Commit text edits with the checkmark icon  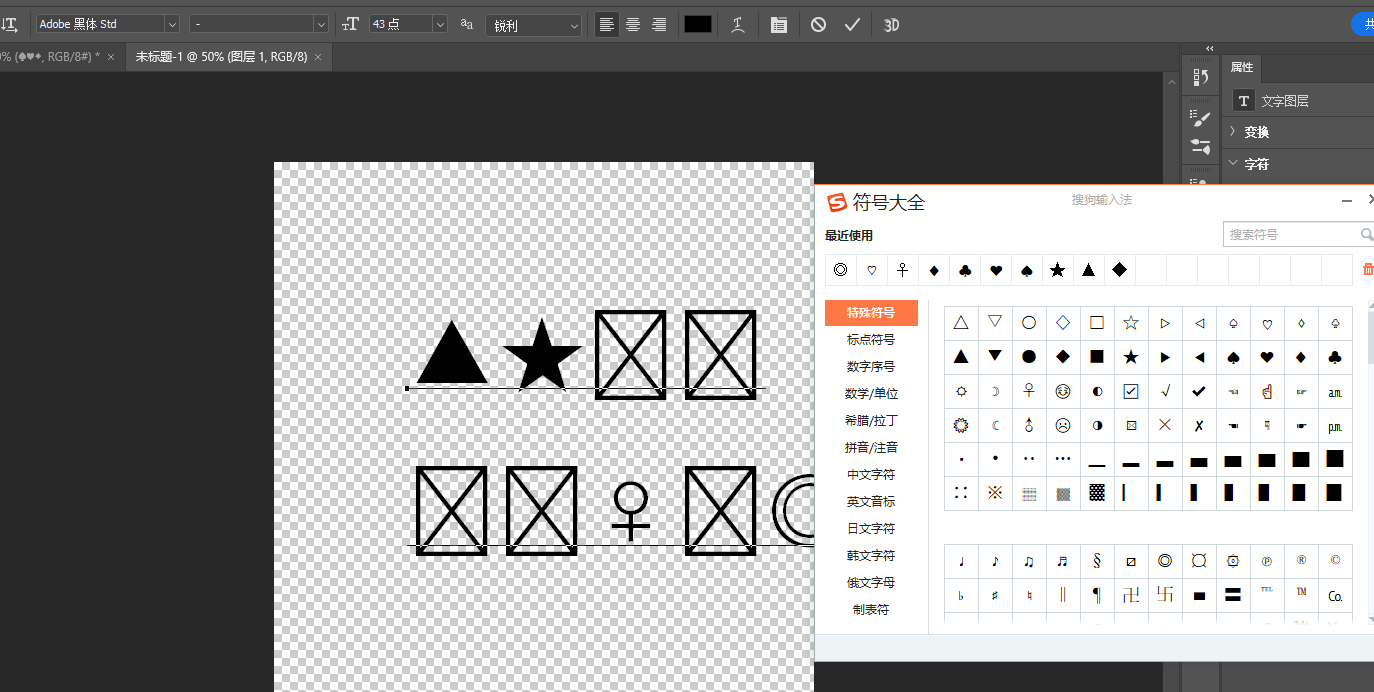pyautogui.click(x=852, y=25)
